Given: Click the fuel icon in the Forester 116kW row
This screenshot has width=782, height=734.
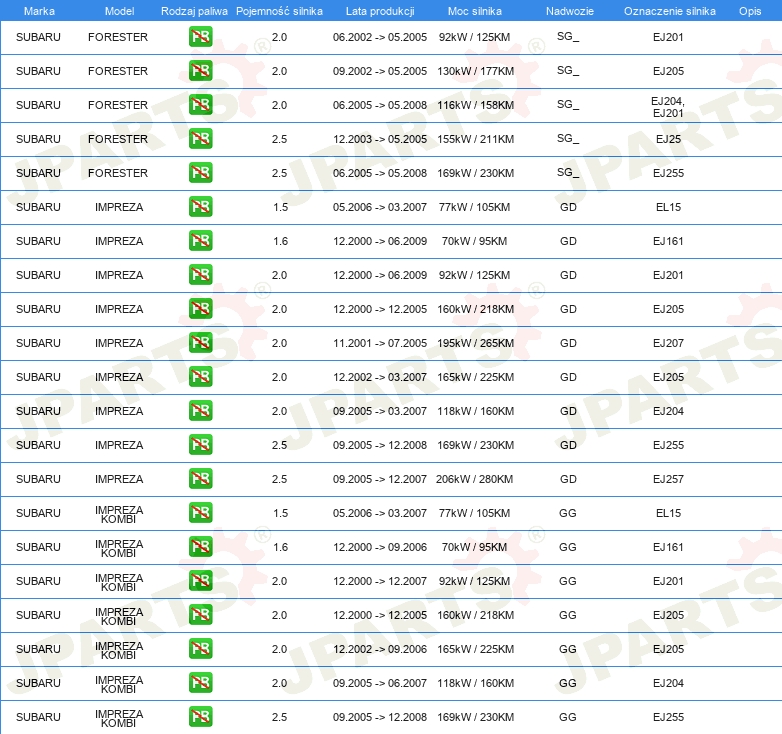Looking at the screenshot, I should click(200, 105).
